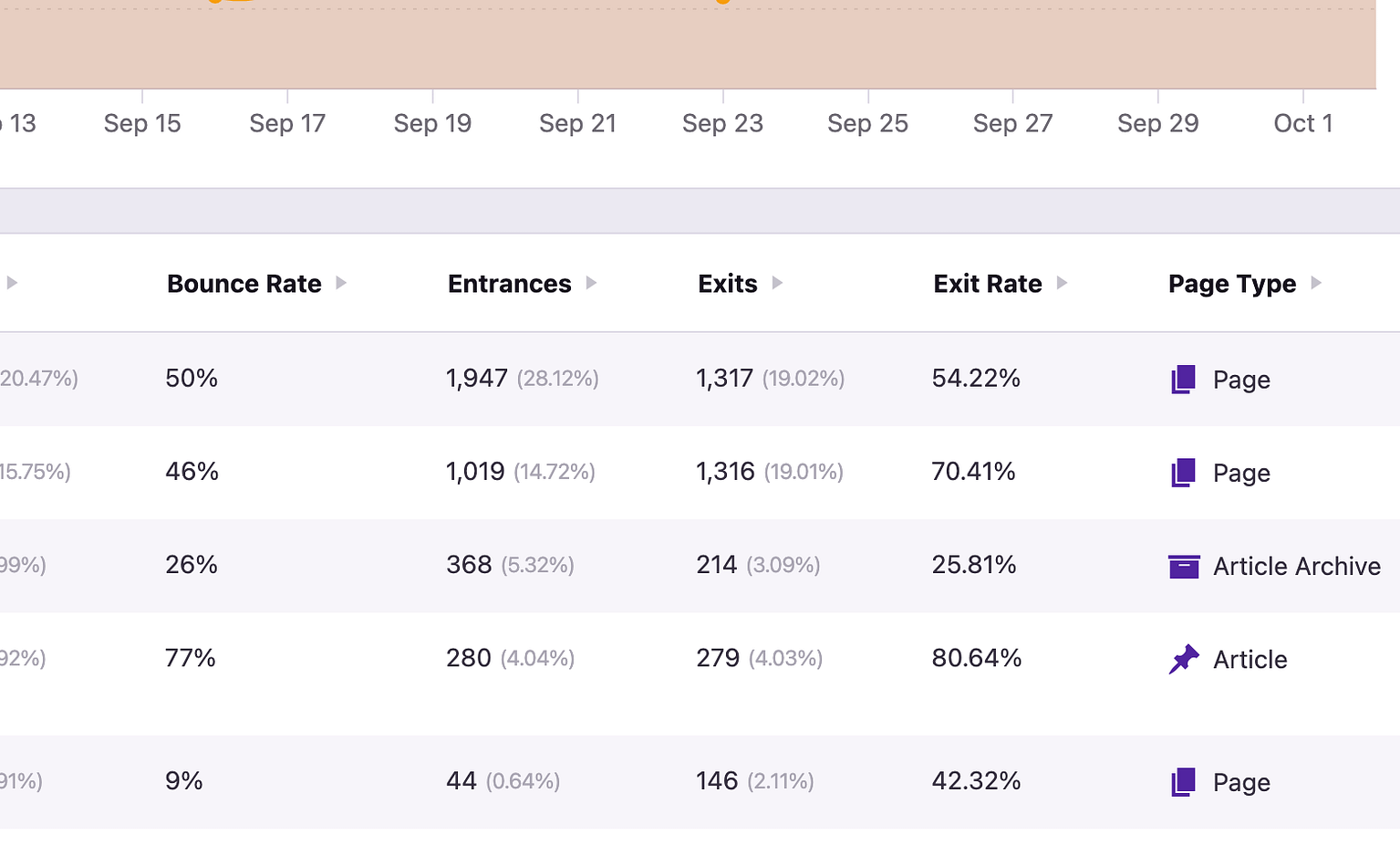The image size is (1400, 845).
Task: Click the Page icon beside the 70.41% exit rate
Action: pos(1183,473)
